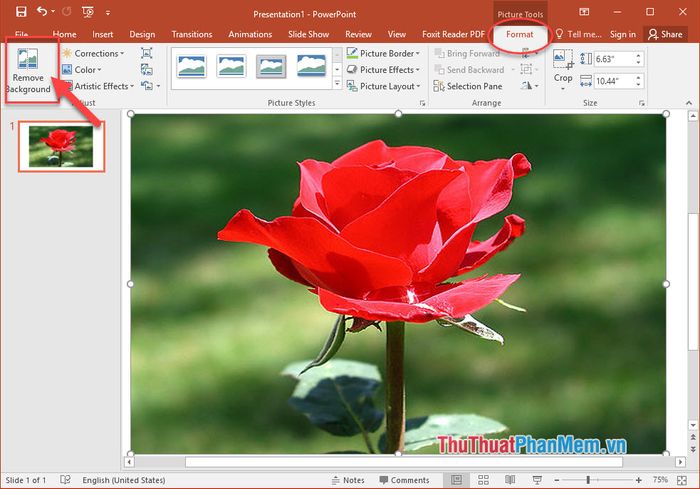Open the Slide Show tab

[x=308, y=34]
